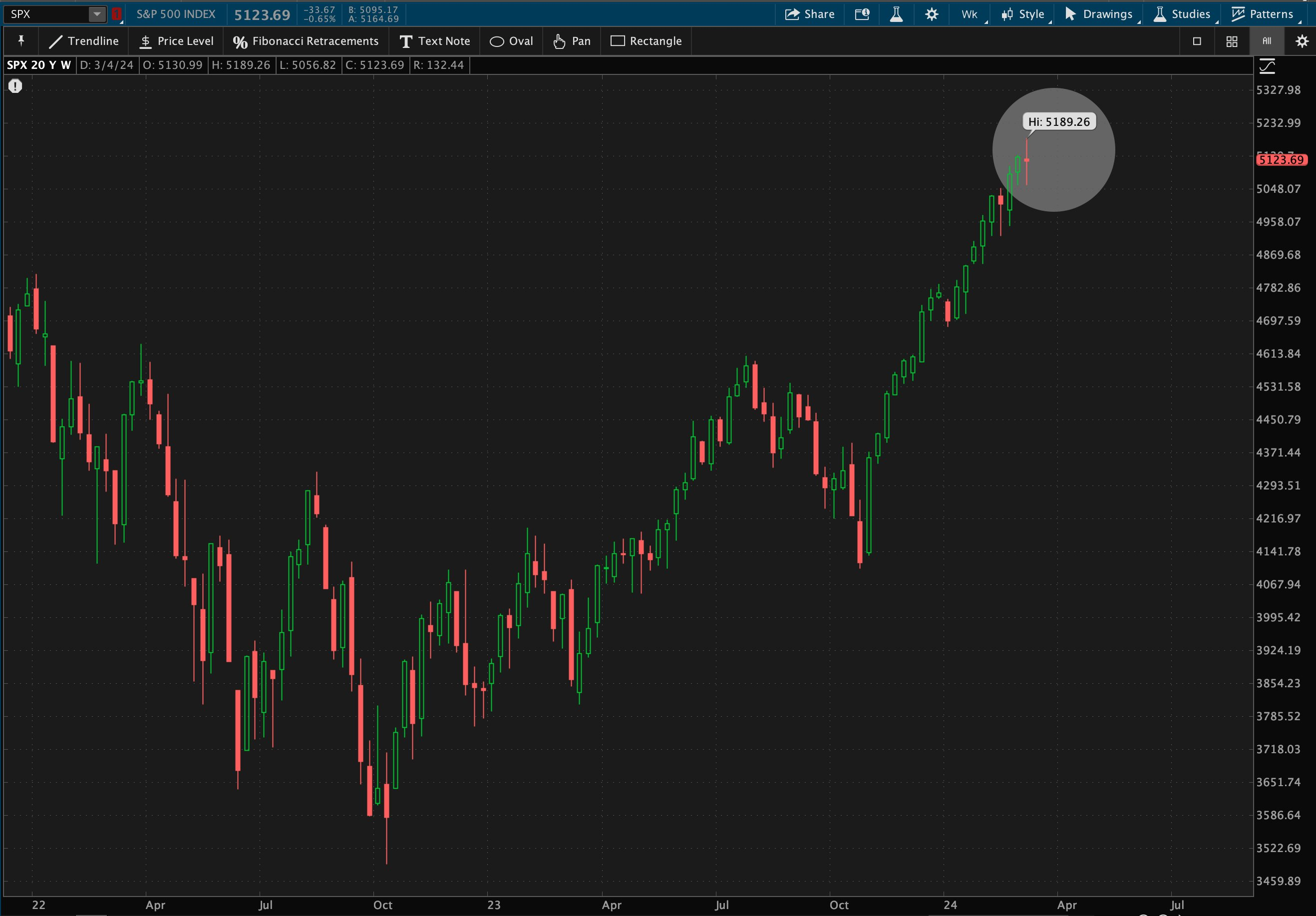The image size is (1316, 916).
Task: Open the chart info card icon
Action: [x=862, y=14]
